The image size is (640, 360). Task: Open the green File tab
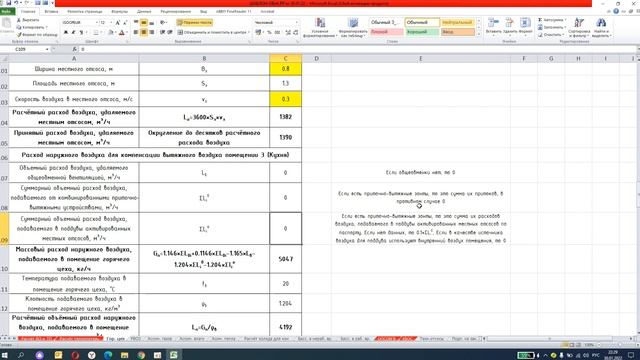(x=7, y=11)
